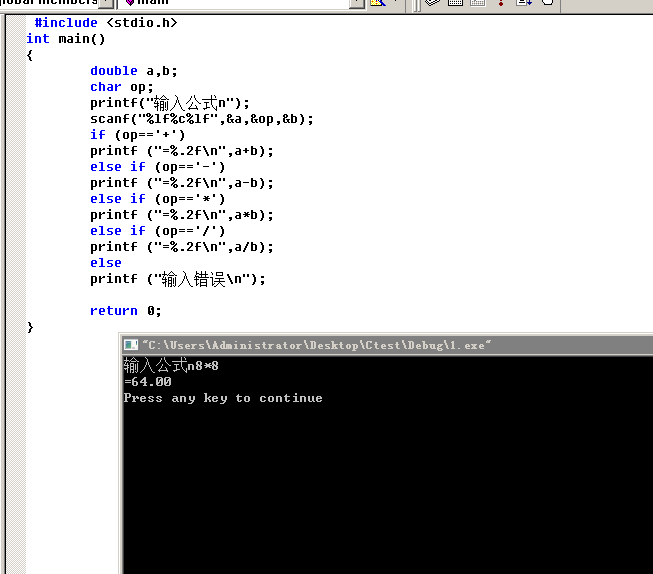
Task: Click the "if (op=='+')" line
Action: pos(137,135)
